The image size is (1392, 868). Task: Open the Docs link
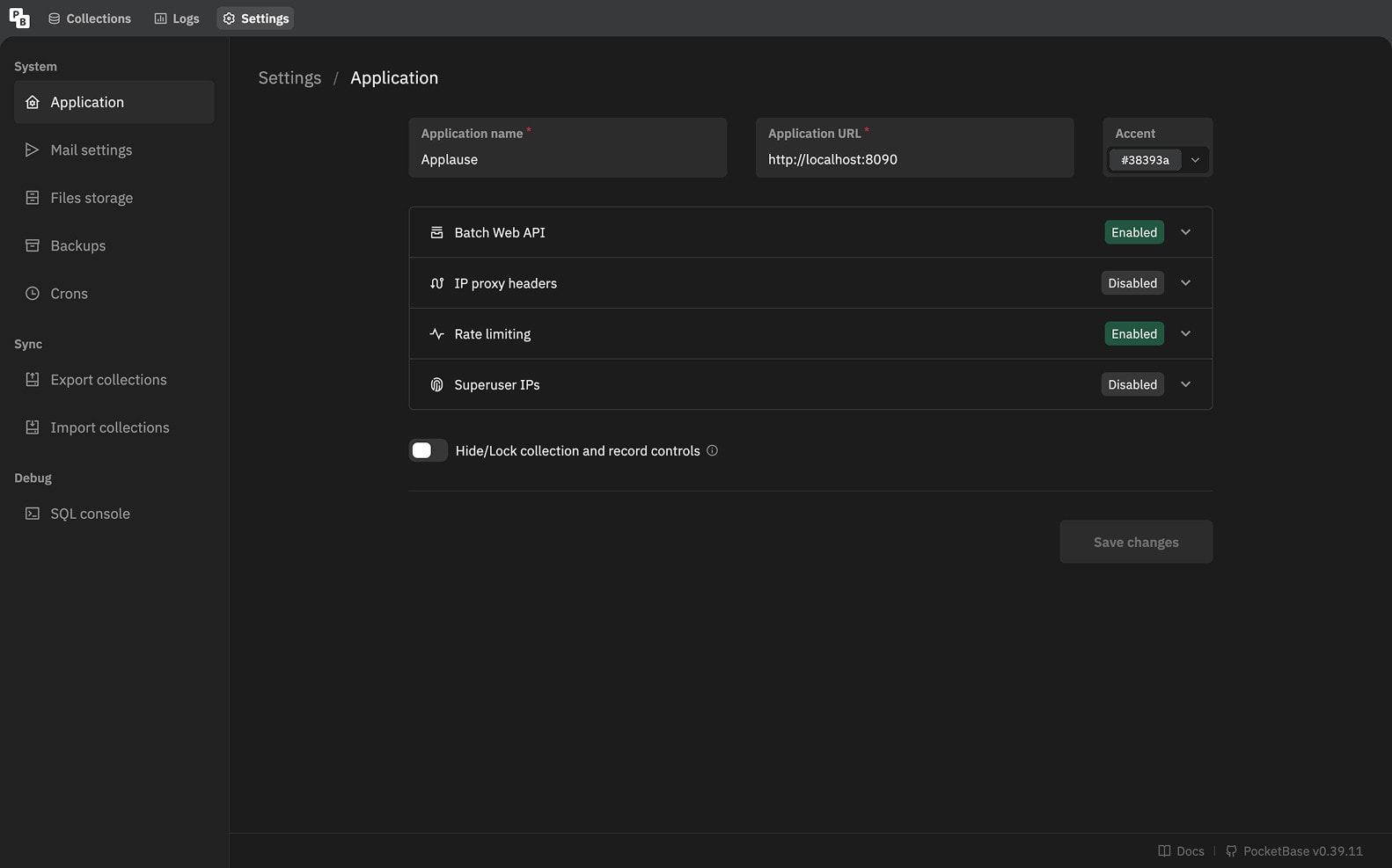tap(1182, 851)
